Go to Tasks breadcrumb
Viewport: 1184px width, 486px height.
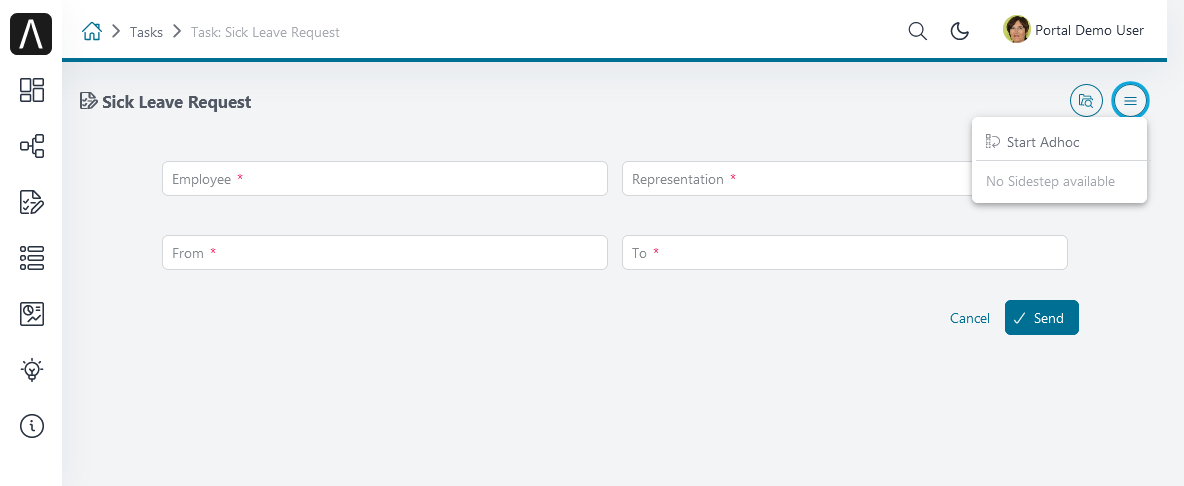tap(146, 32)
